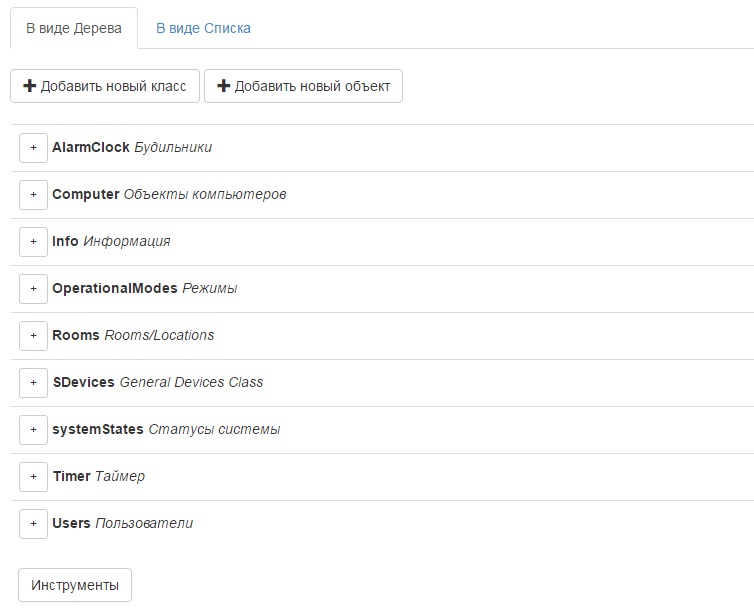The height and width of the screenshot is (614, 754).
Task: Expand the Timer class node
Action: (33, 476)
